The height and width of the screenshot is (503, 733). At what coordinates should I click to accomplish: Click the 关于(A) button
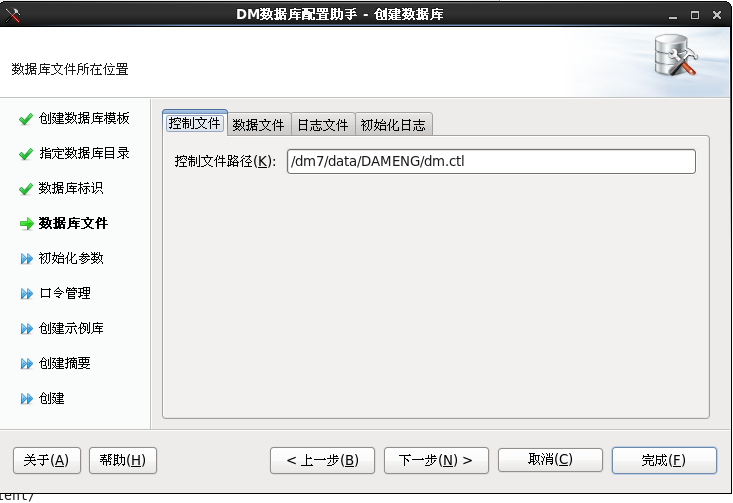47,460
